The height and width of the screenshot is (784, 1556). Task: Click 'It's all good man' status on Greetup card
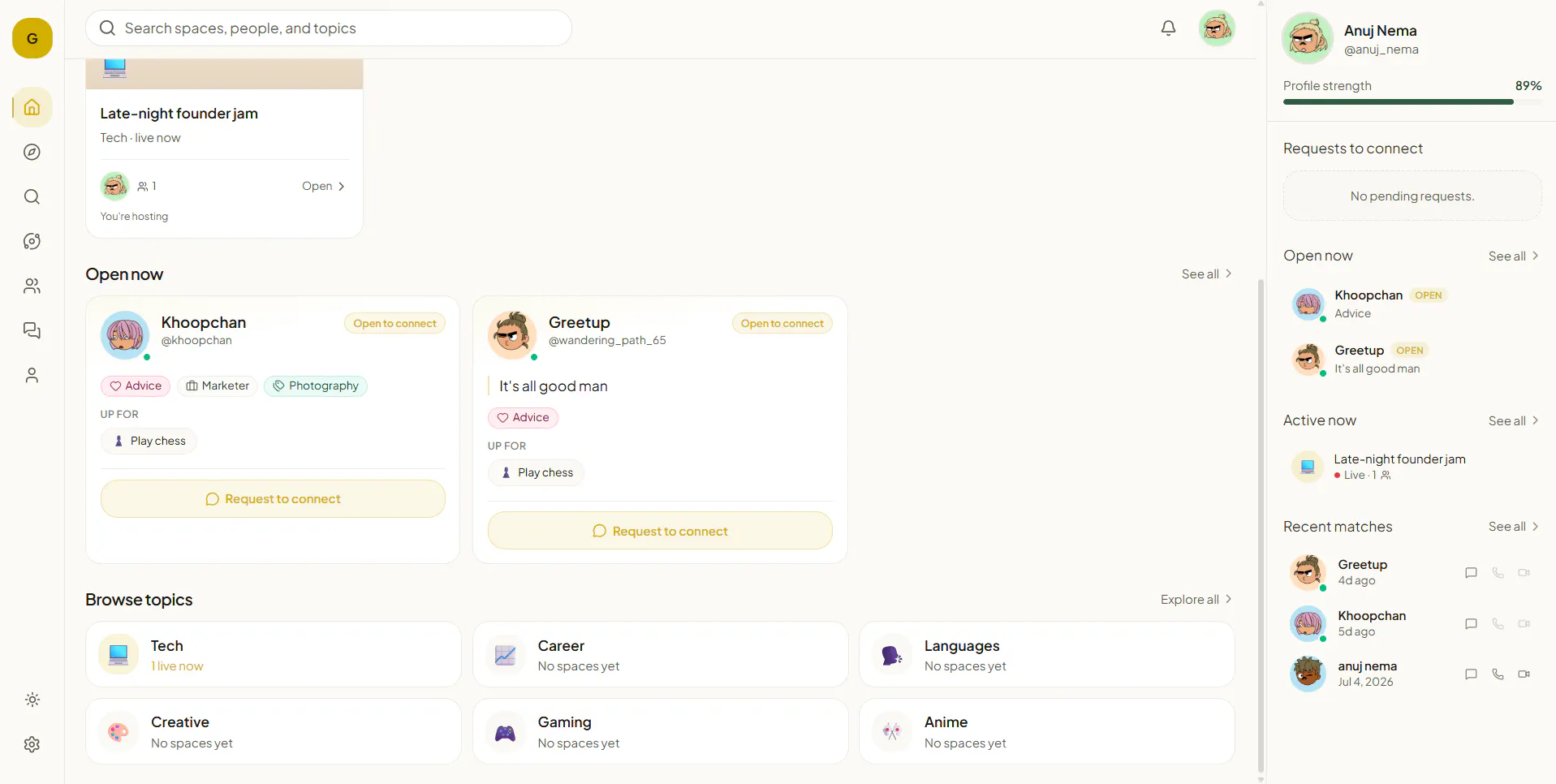point(554,386)
